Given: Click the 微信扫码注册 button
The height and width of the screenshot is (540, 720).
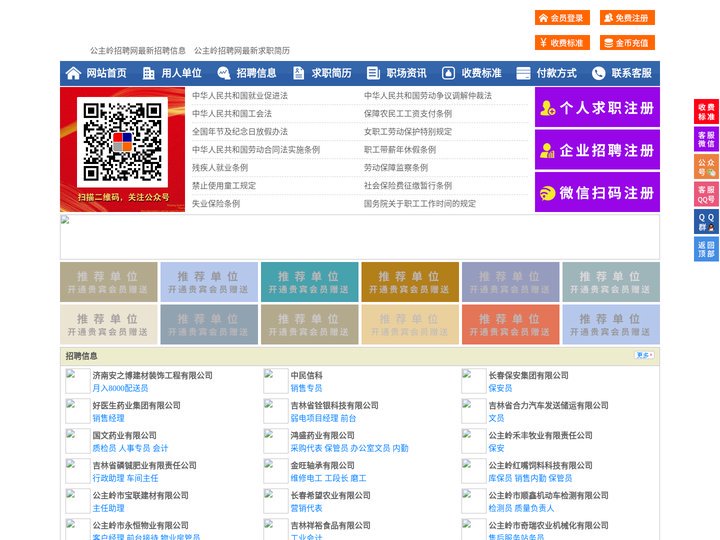Looking at the screenshot, I should (x=597, y=192).
